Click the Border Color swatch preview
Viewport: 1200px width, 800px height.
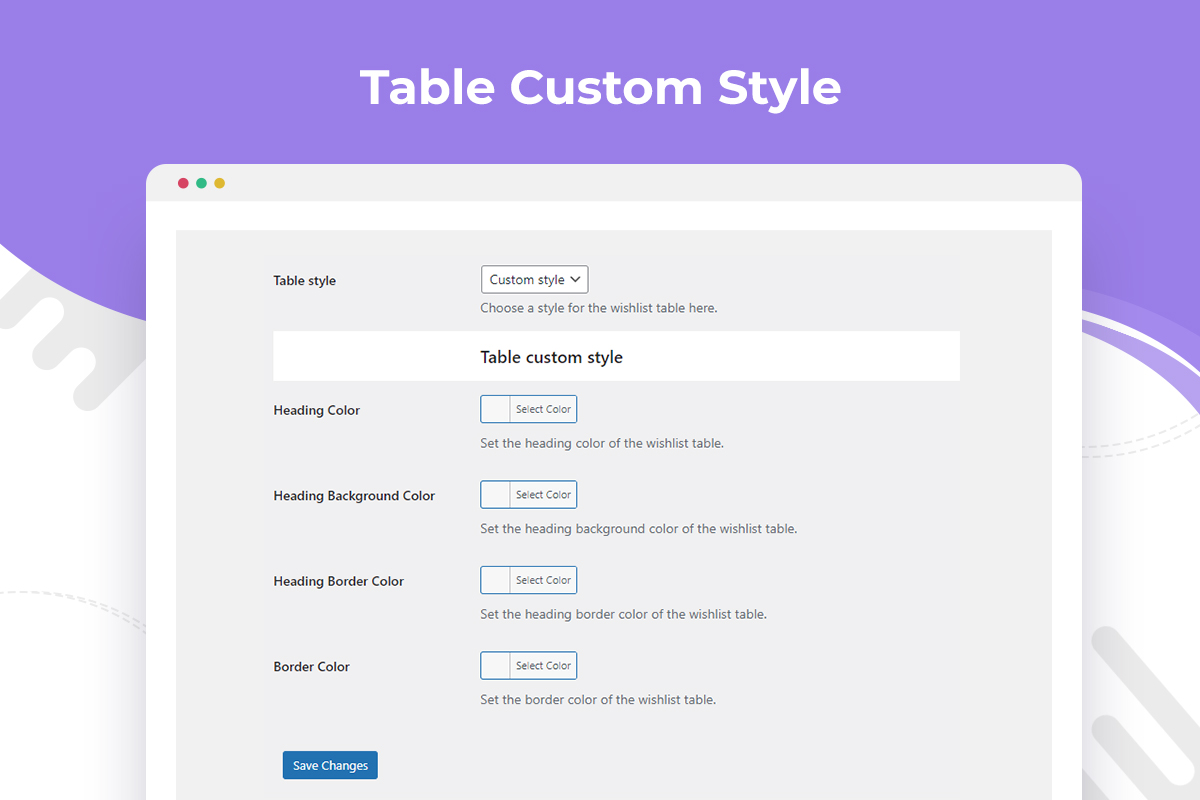[x=496, y=665]
